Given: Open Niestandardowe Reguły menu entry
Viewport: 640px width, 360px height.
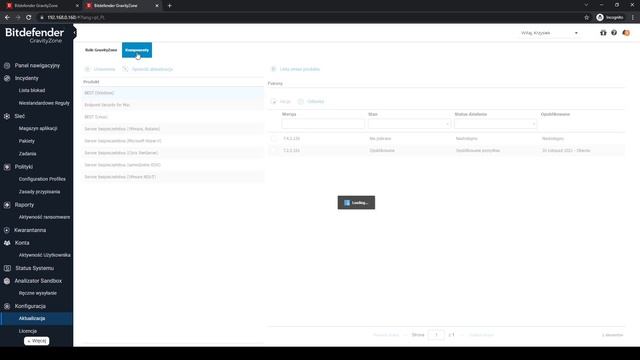Looking at the screenshot, I should point(44,103).
